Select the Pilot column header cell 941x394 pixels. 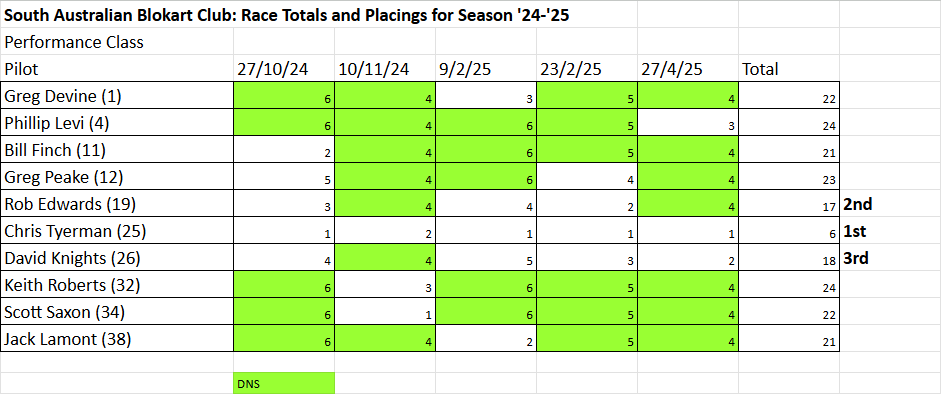click(x=116, y=68)
